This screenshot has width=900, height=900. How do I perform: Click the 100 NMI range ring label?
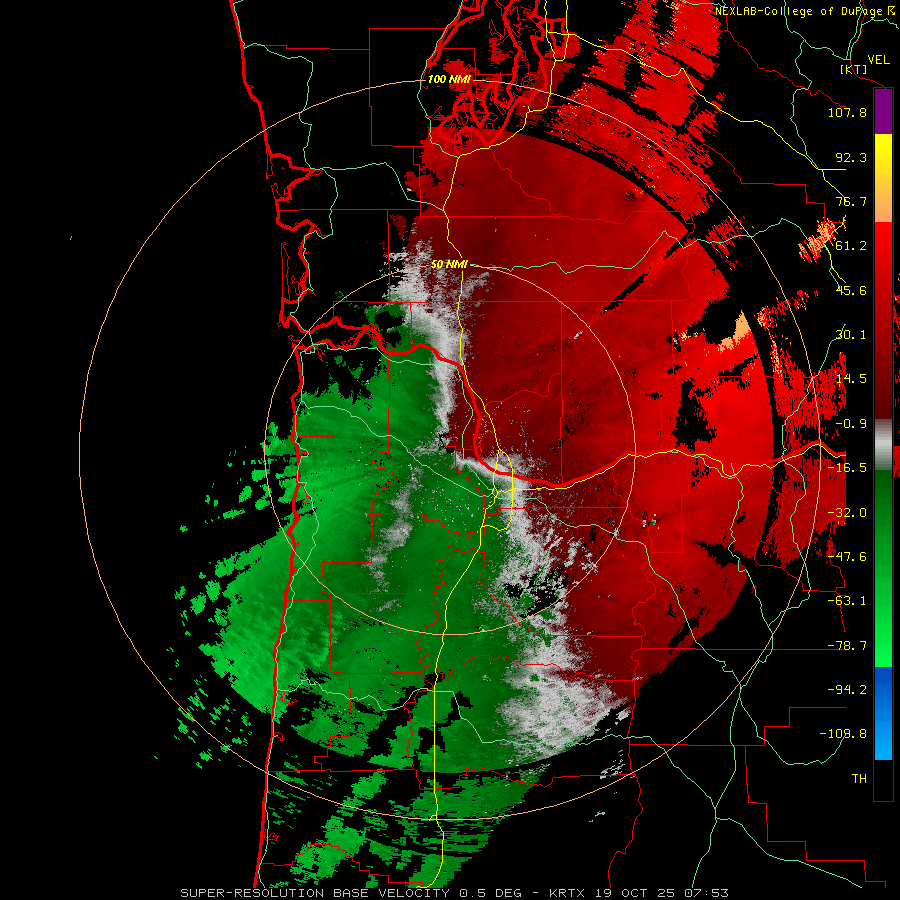click(x=449, y=79)
